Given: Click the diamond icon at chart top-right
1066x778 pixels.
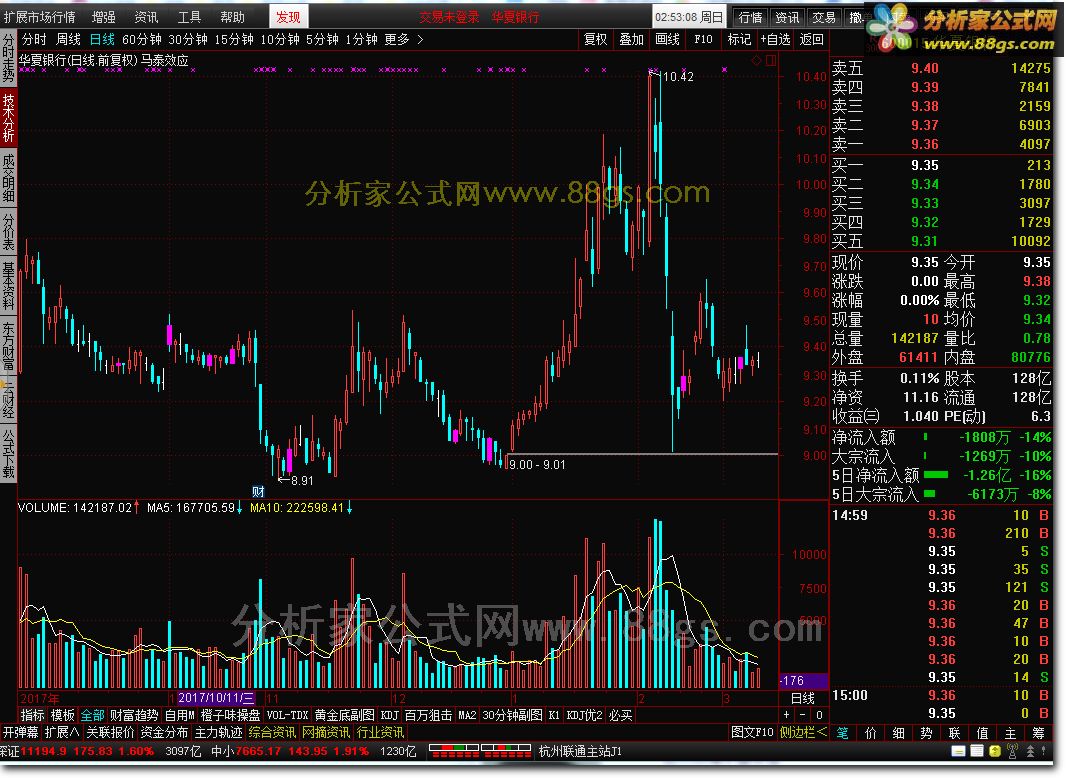Looking at the screenshot, I should pos(757,61).
